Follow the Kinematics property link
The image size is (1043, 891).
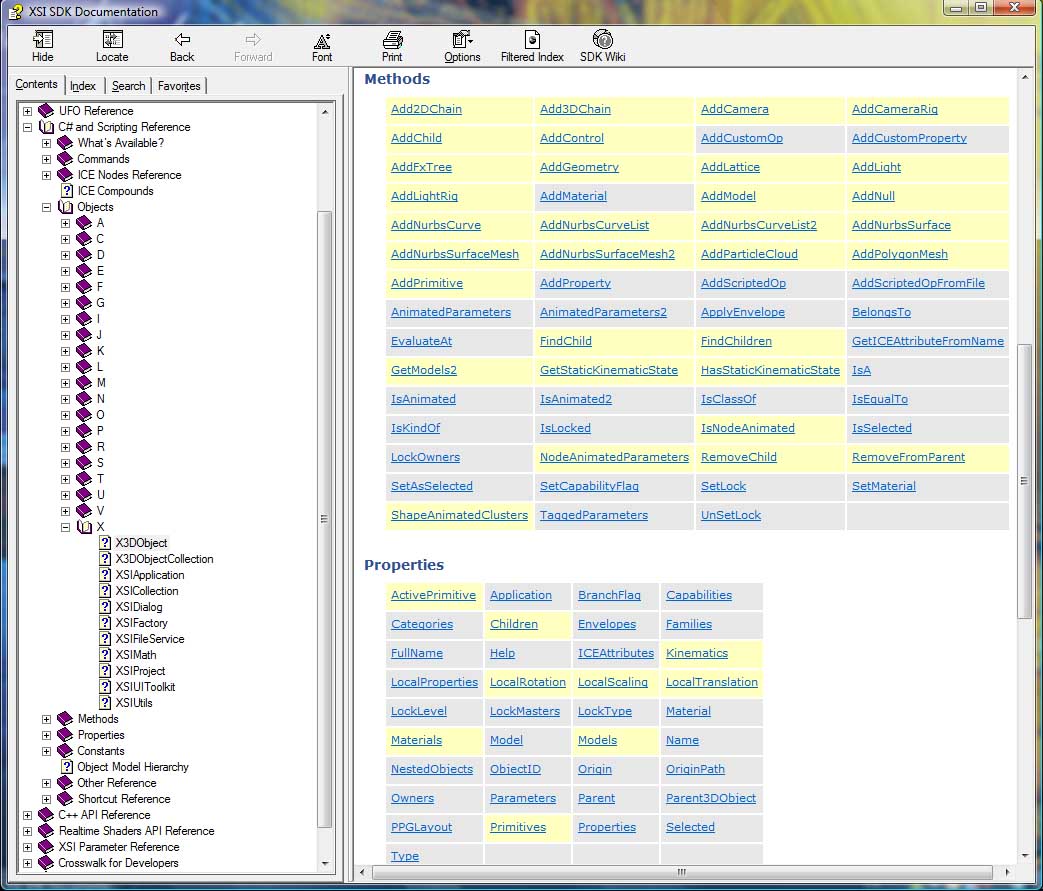697,653
